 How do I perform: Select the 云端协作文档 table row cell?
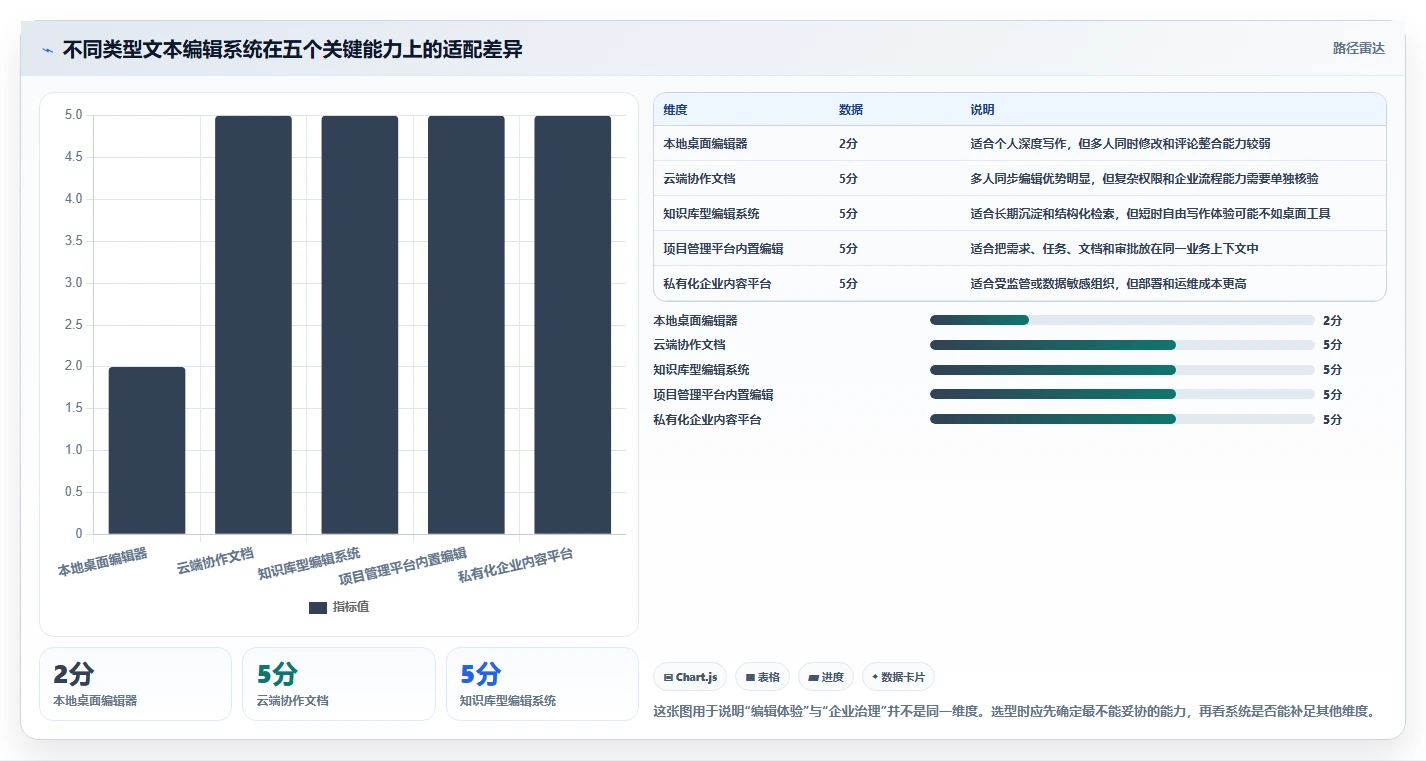699,179
